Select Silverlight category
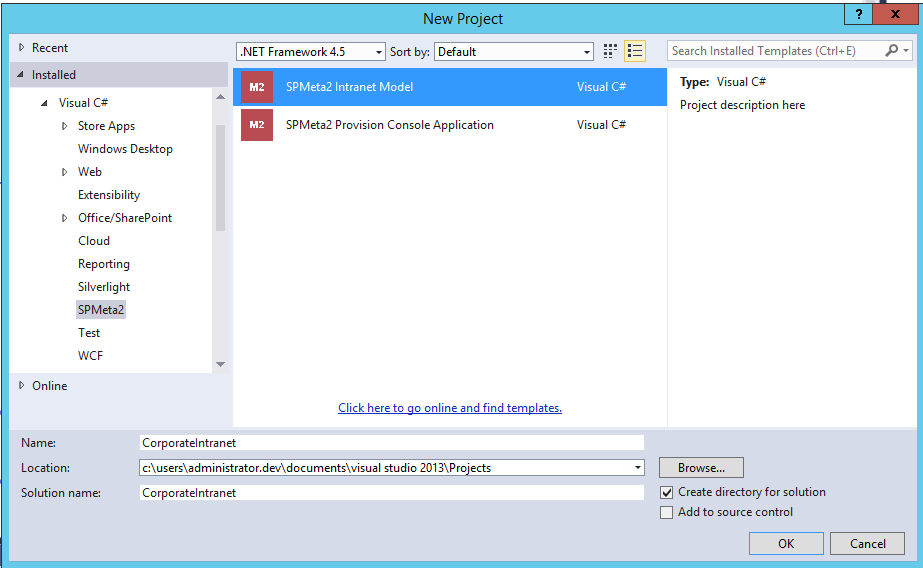This screenshot has height=568, width=923. point(104,287)
